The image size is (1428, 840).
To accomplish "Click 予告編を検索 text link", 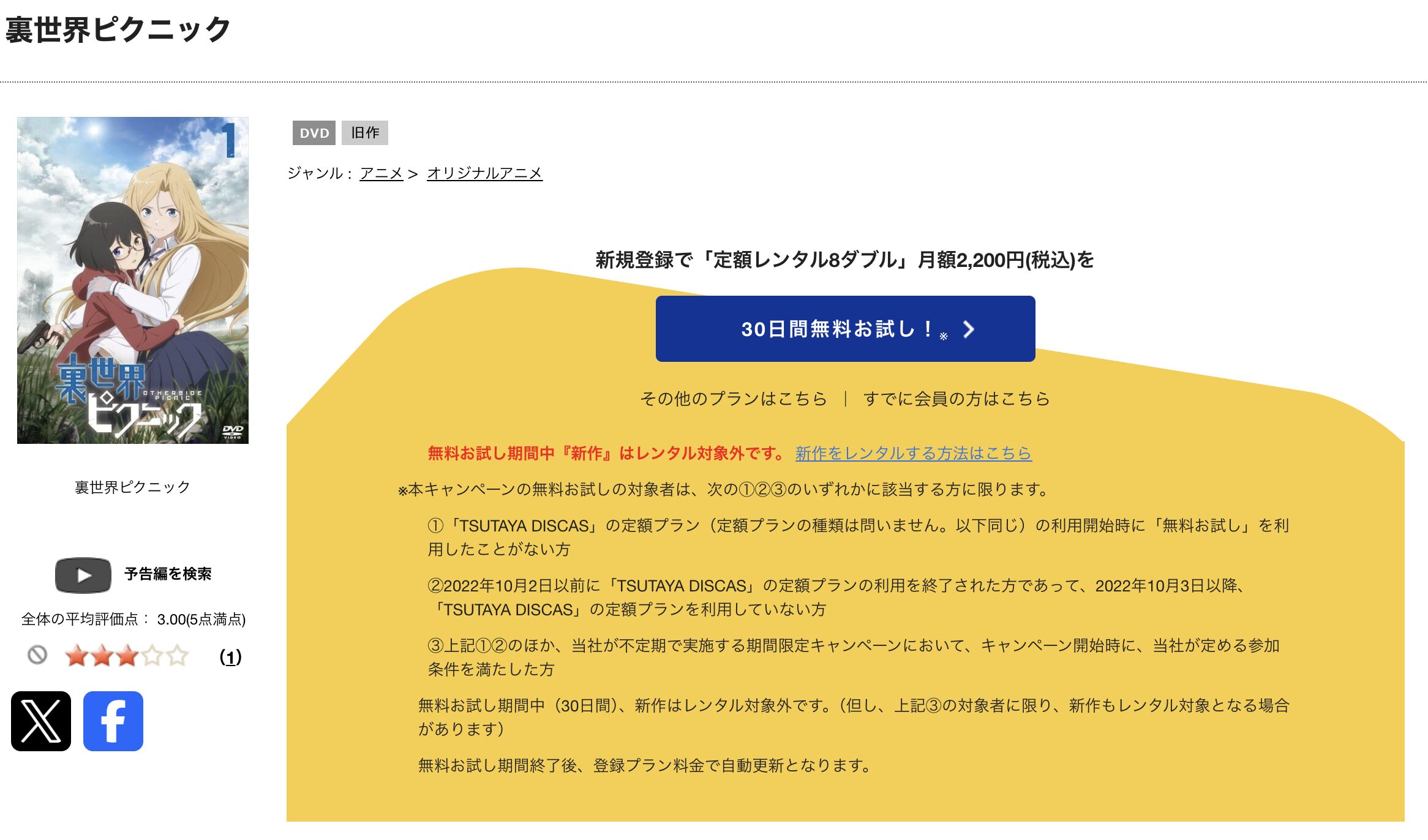I will tap(168, 574).
